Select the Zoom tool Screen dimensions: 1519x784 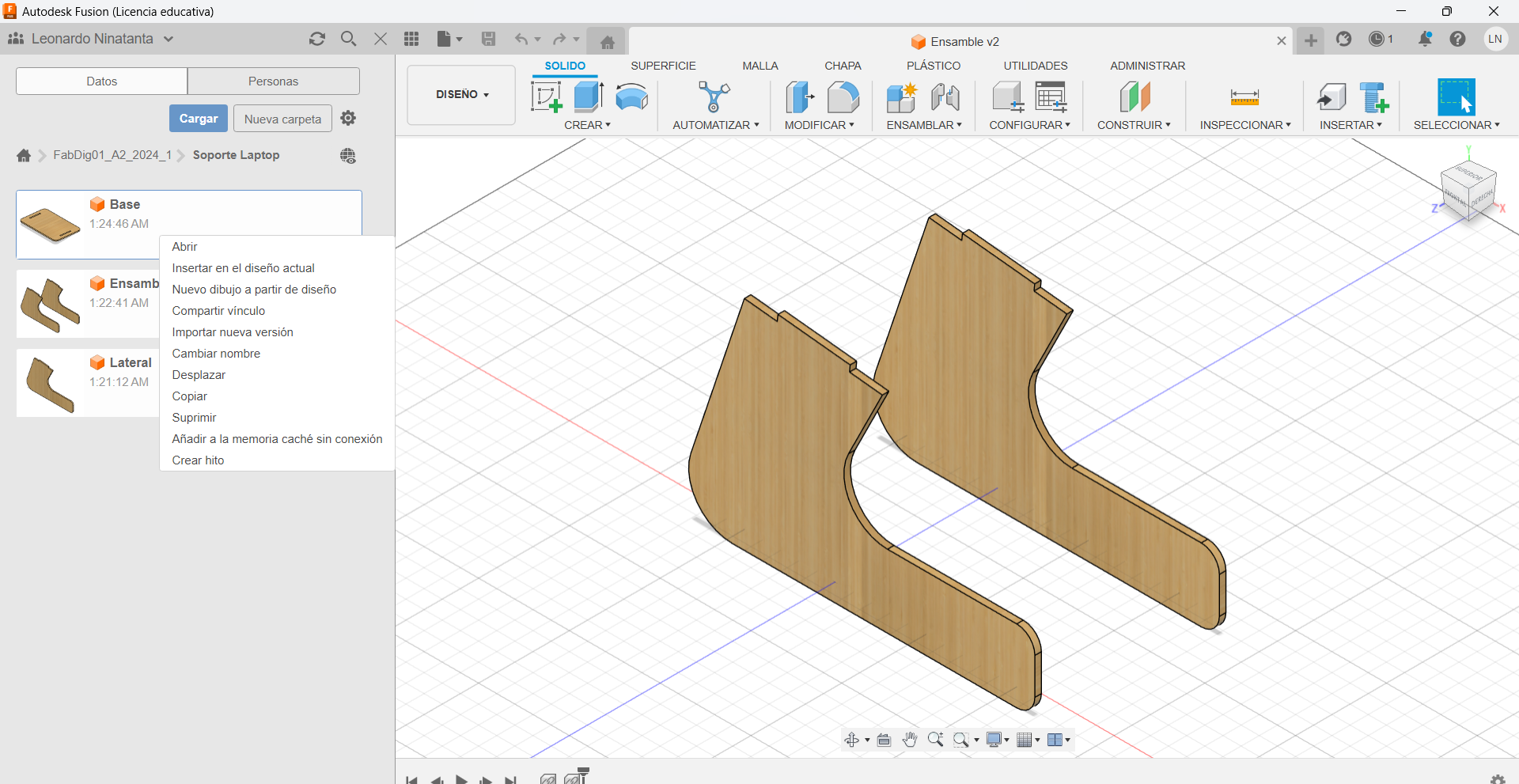935,740
